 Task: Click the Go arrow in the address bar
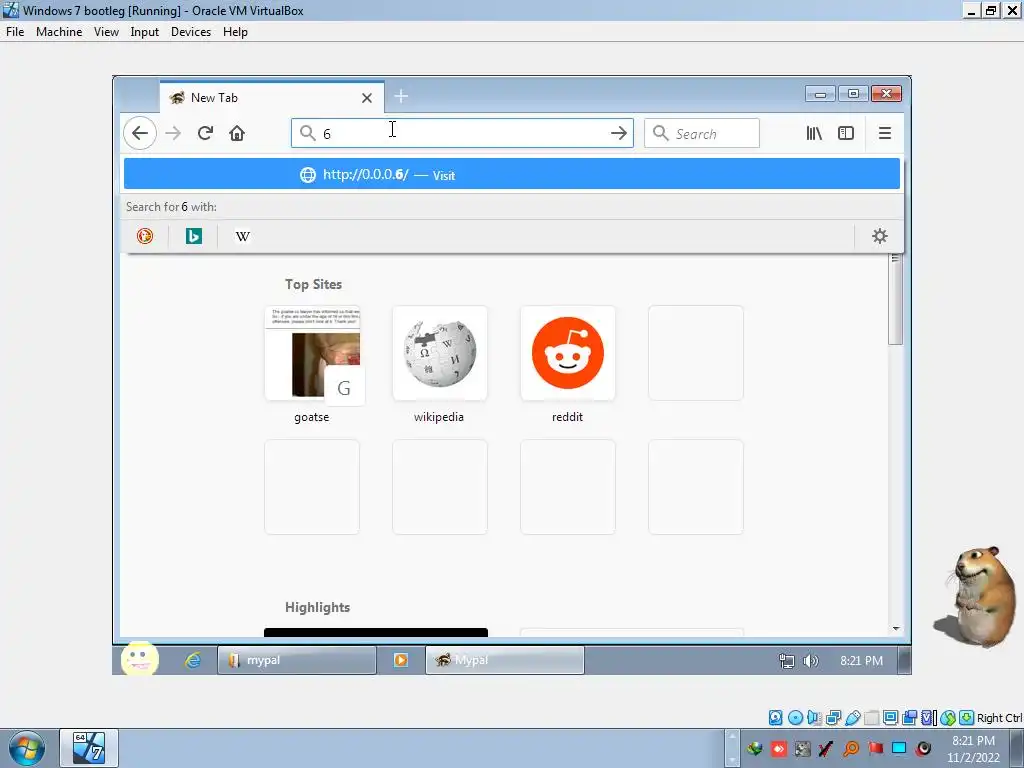tap(618, 133)
